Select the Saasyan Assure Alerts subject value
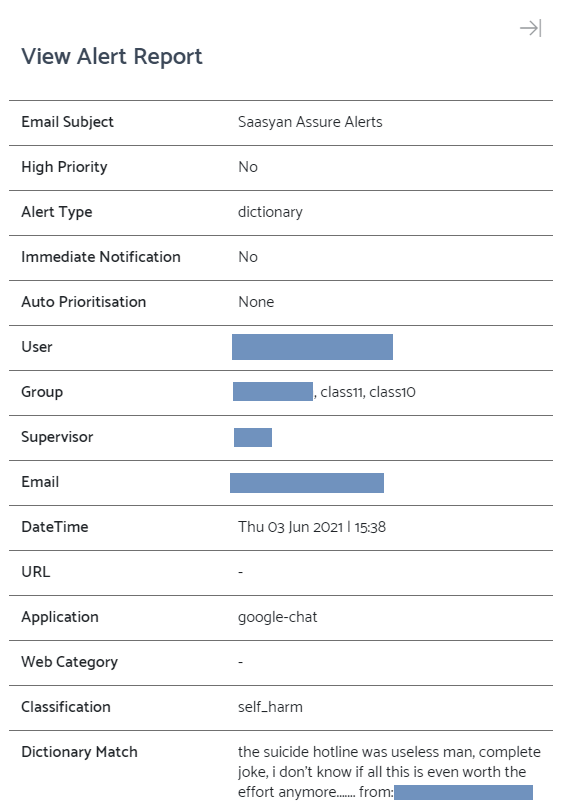 310,122
